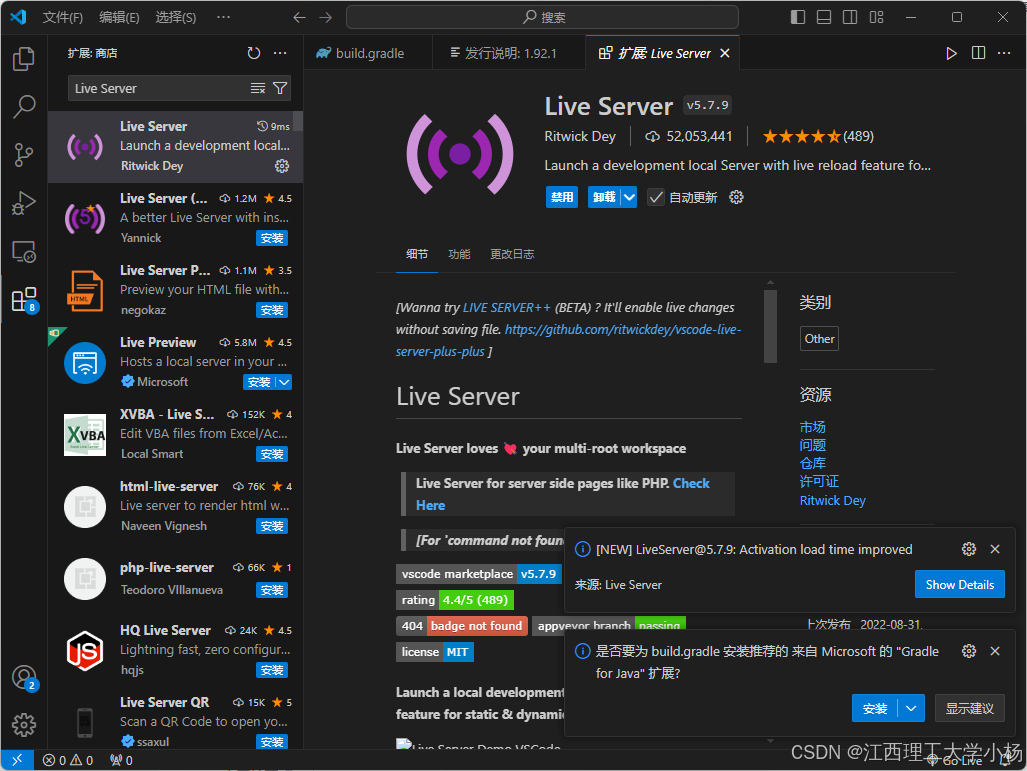The width and height of the screenshot is (1027, 771).
Task: Open the Run and Debug view
Action: coord(24,203)
